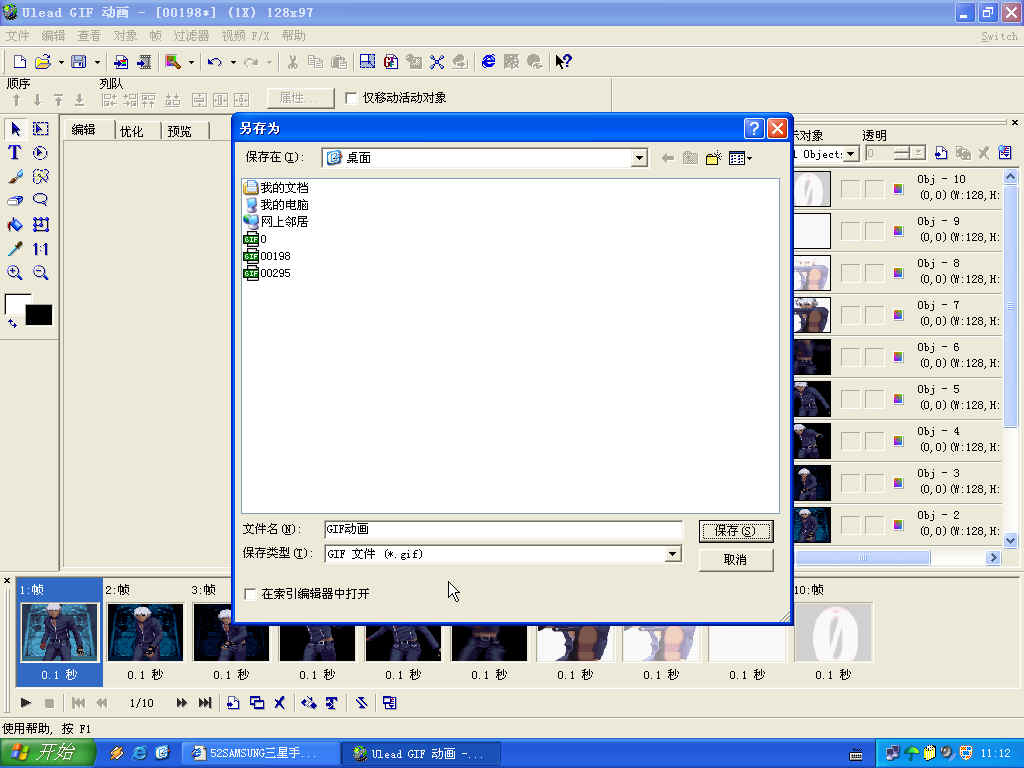The height and width of the screenshot is (768, 1024).
Task: Click the context help arrow-question icon
Action: click(563, 62)
